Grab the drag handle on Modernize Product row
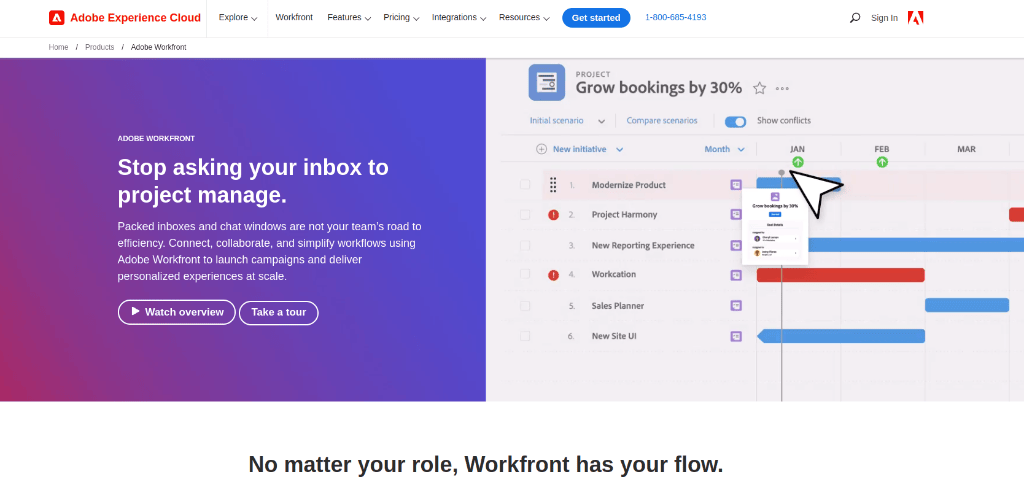Screen dimensions: 1024x486 [553, 185]
